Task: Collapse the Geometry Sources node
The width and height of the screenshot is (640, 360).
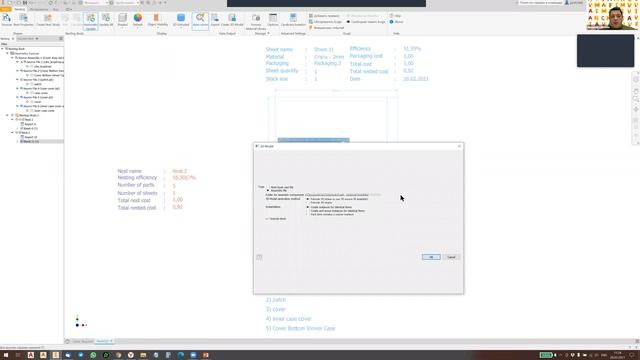Action: (x=7, y=53)
